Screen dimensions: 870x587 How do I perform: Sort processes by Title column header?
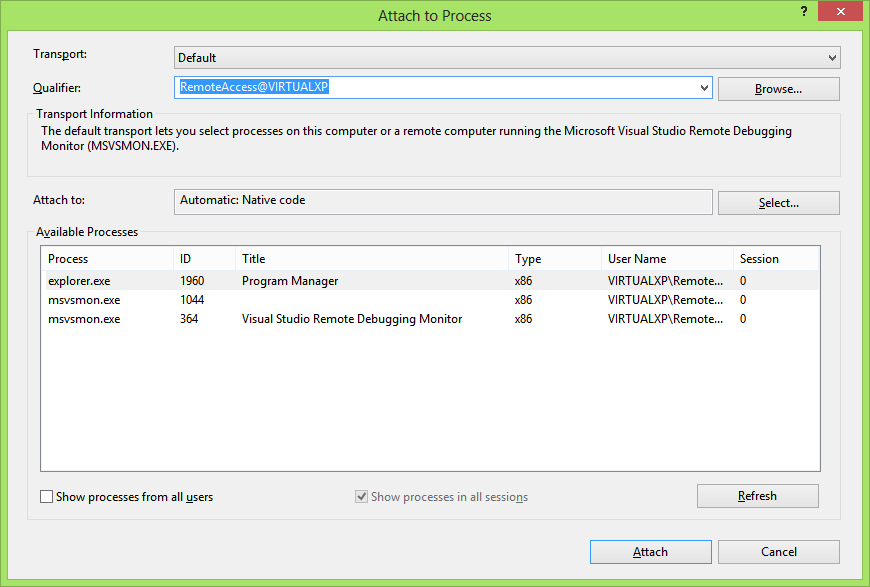(x=370, y=259)
